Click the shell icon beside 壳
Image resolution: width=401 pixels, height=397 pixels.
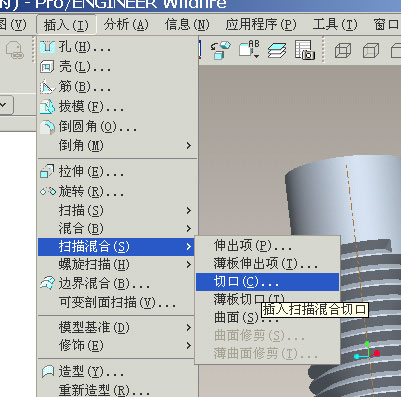(x=47, y=67)
